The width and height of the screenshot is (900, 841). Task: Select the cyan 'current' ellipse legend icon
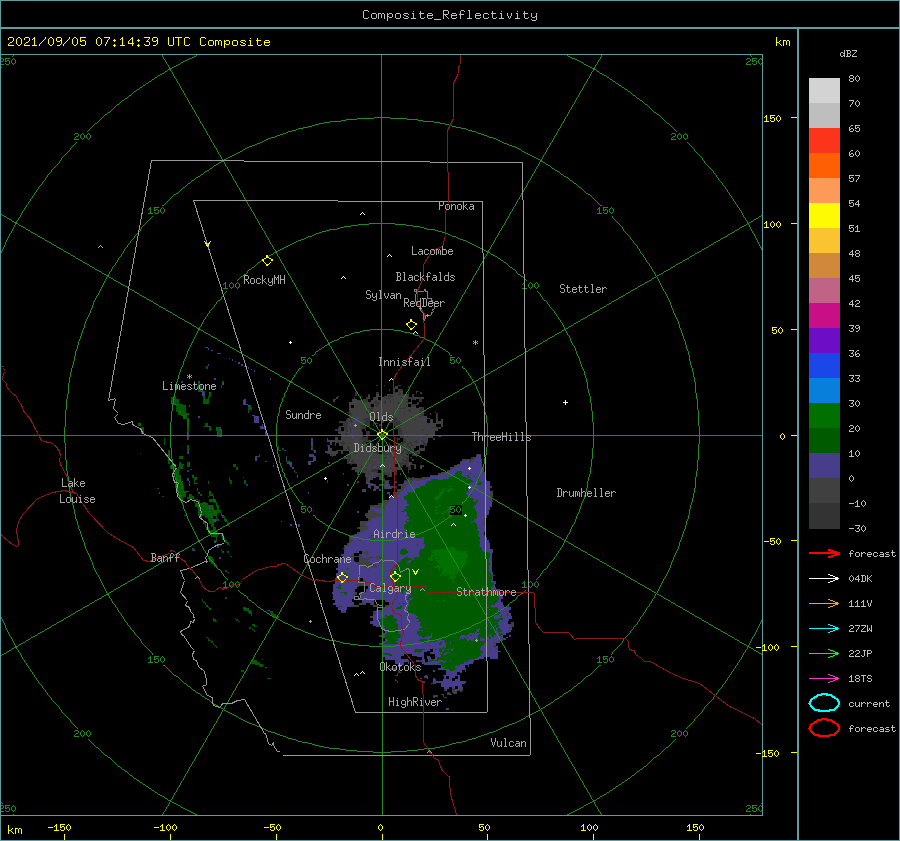pos(824,703)
